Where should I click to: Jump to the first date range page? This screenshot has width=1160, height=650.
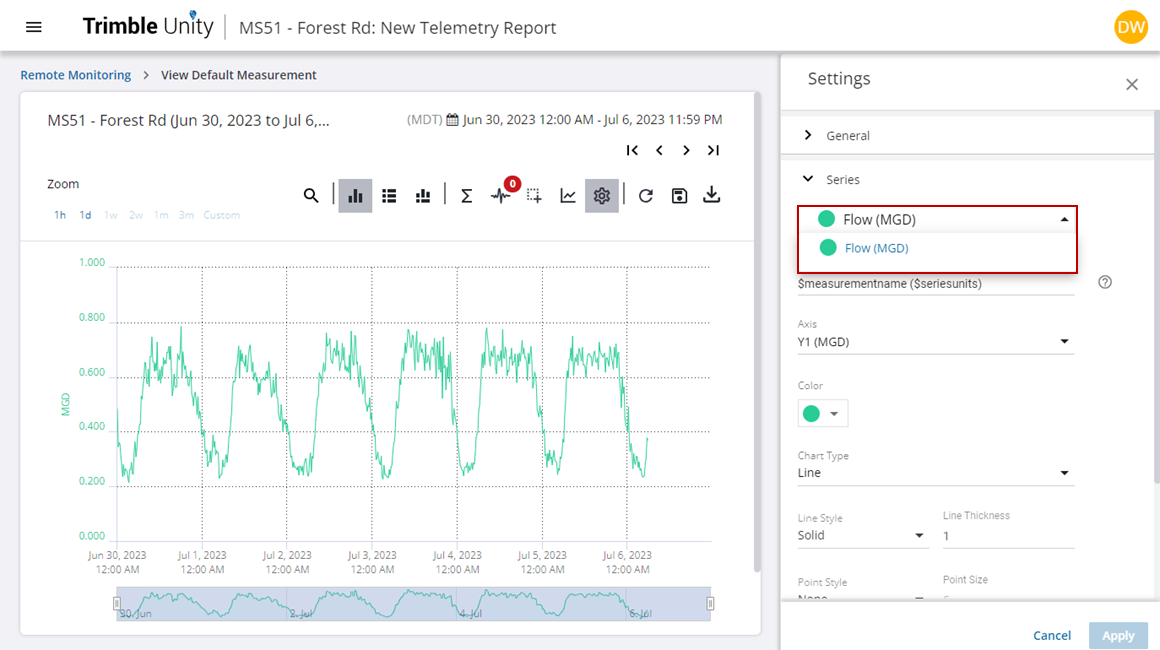click(x=632, y=150)
